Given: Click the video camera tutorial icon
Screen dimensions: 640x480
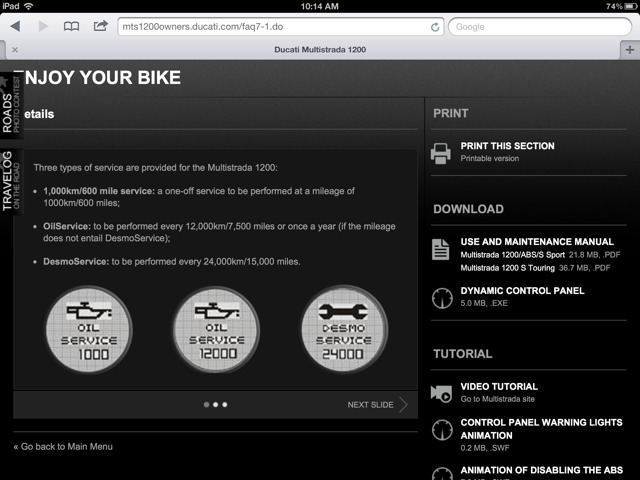Looking at the screenshot, I should 441,393.
